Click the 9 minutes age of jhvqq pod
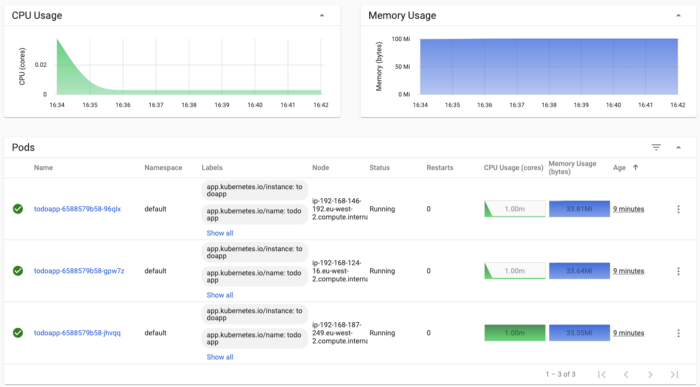This screenshot has width=700, height=387. point(628,333)
